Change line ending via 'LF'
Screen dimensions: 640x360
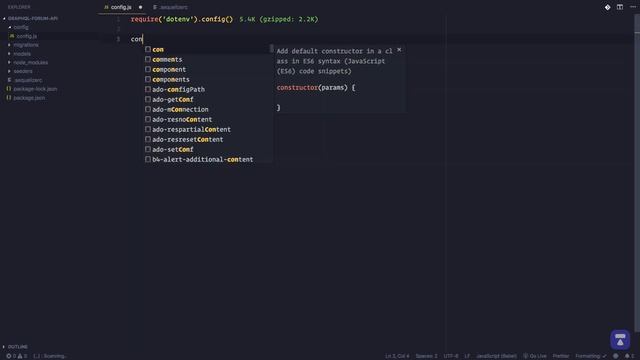[x=467, y=356]
